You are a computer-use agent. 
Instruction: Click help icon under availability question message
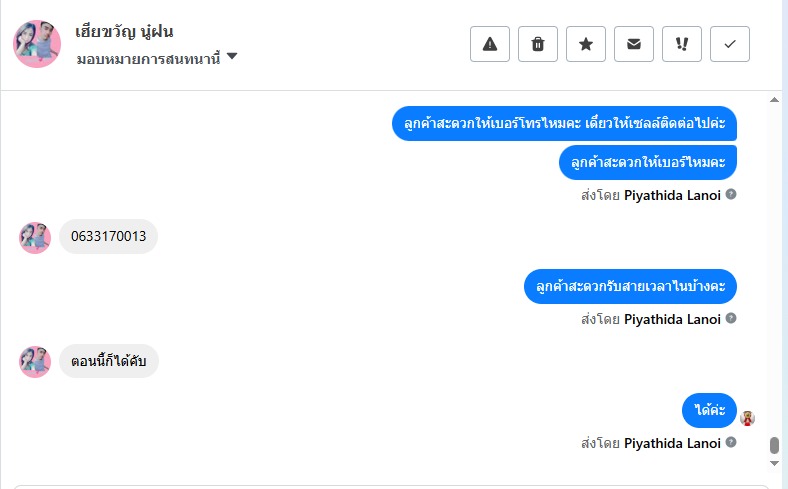pyautogui.click(x=731, y=318)
